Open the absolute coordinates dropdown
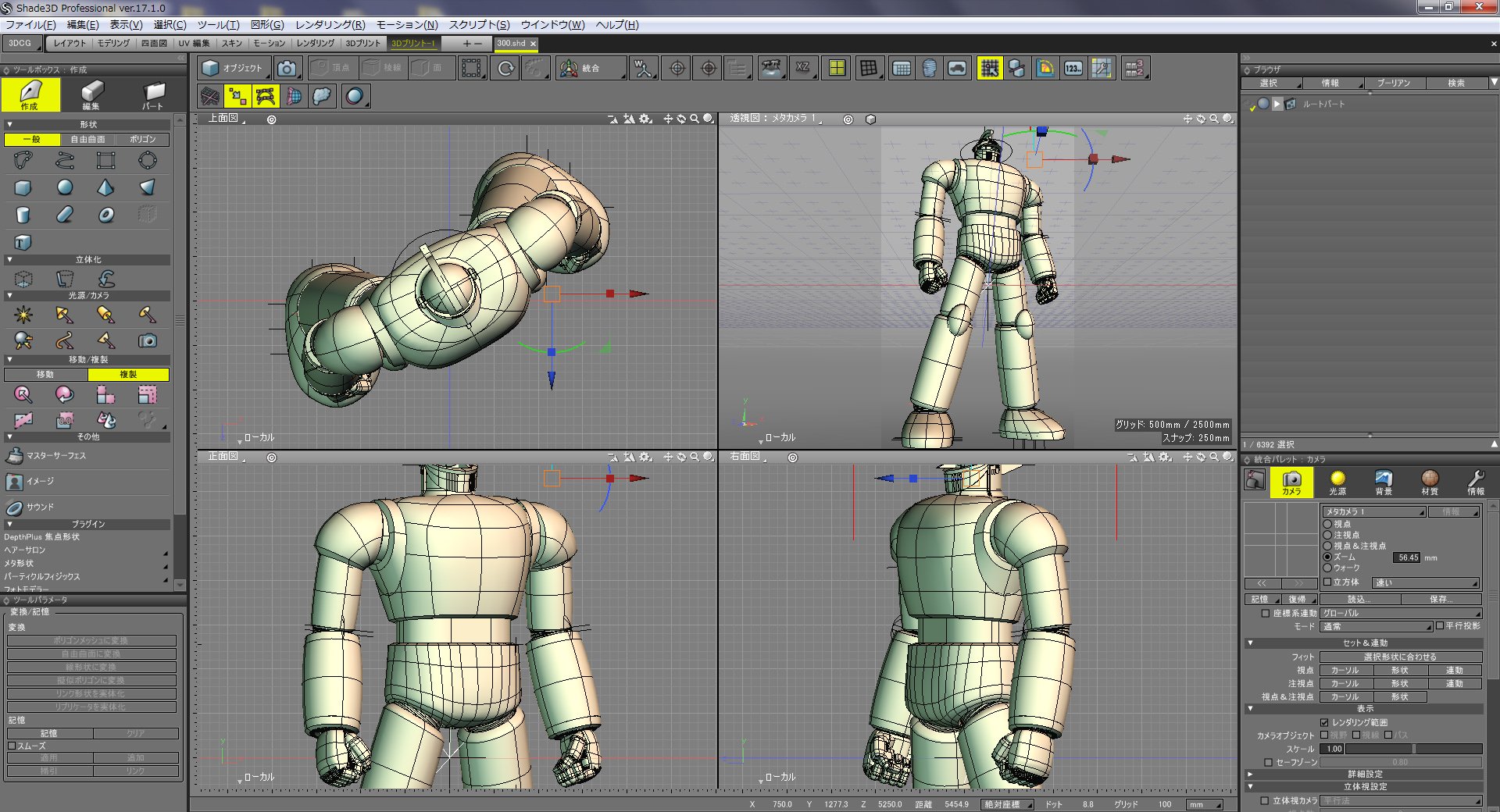The width and height of the screenshot is (1500, 812). coord(1007,804)
